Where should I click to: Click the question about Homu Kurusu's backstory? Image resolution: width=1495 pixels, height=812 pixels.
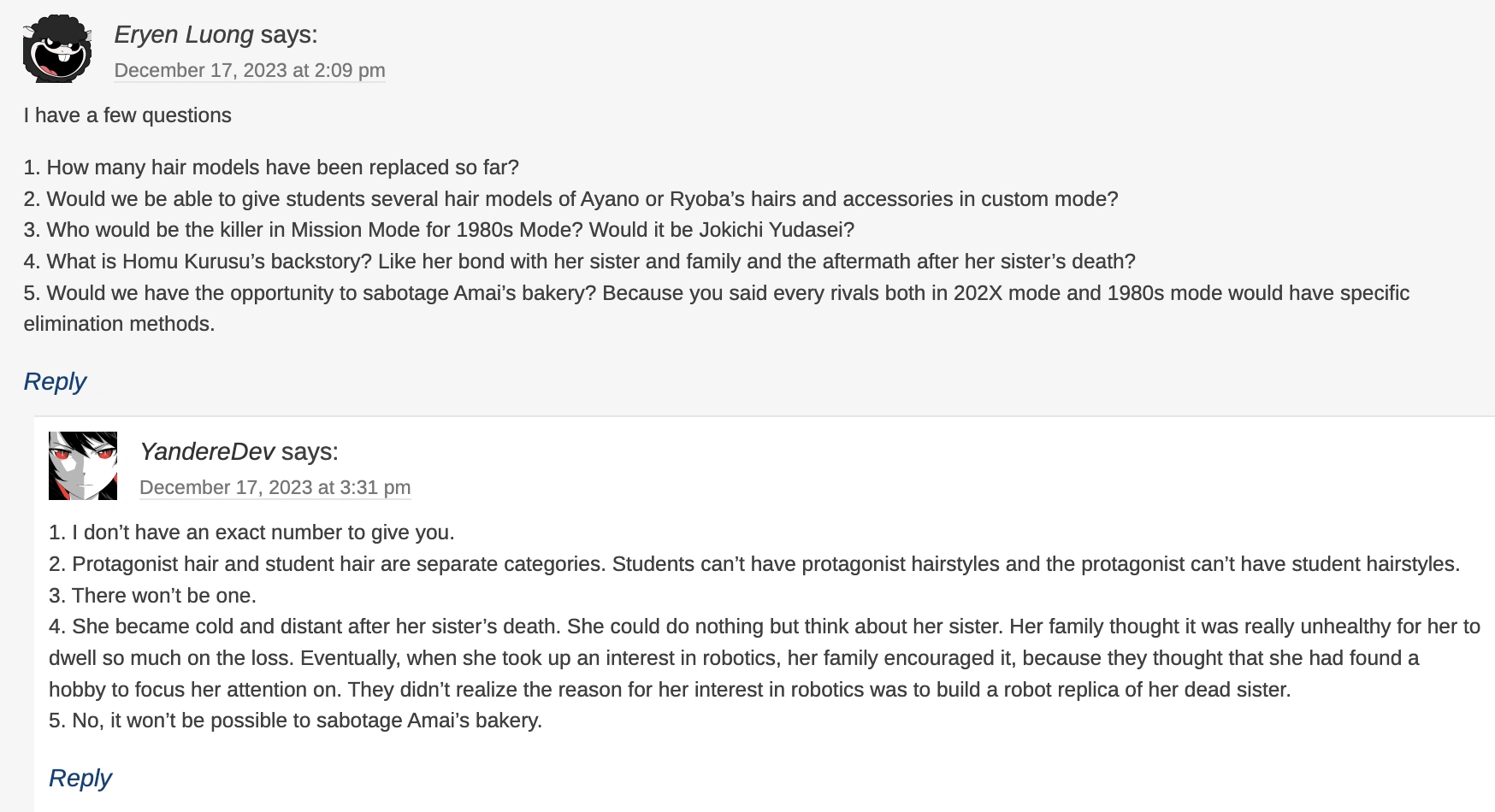(x=580, y=262)
